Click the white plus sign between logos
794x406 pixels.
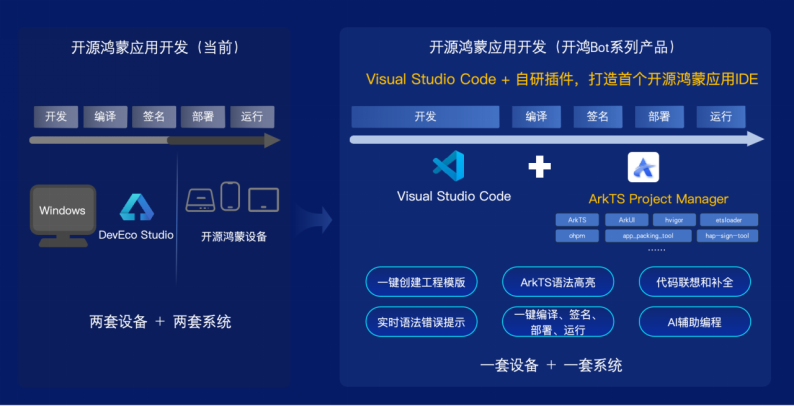point(539,167)
